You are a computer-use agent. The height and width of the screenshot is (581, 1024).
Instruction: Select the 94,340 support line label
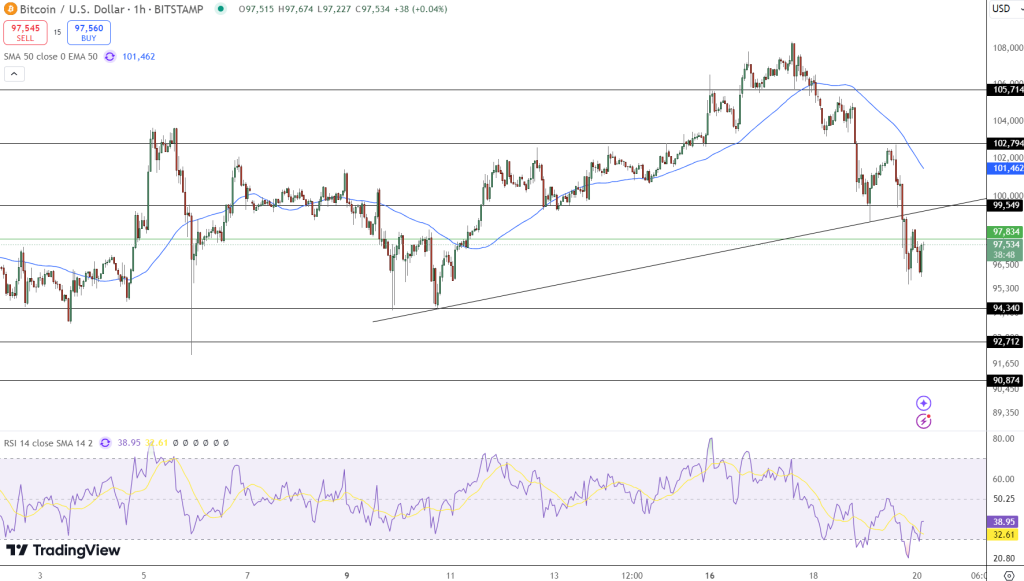1006,308
